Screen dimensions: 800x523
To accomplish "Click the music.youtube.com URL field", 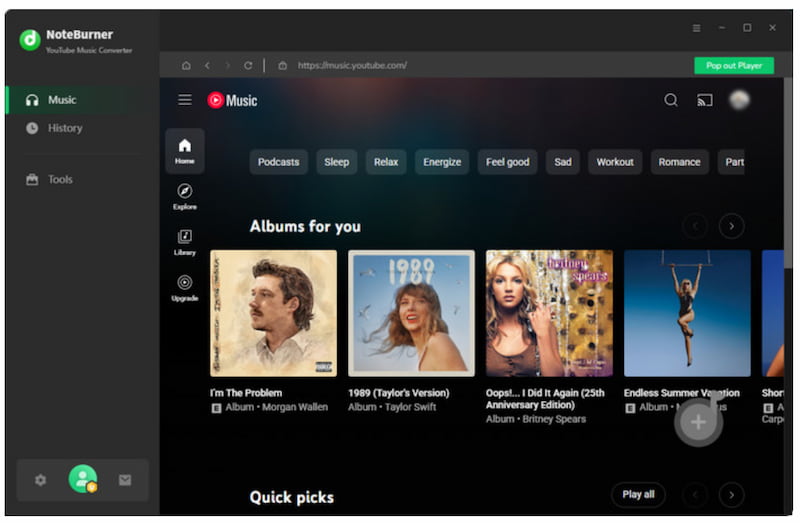I will tap(352, 65).
